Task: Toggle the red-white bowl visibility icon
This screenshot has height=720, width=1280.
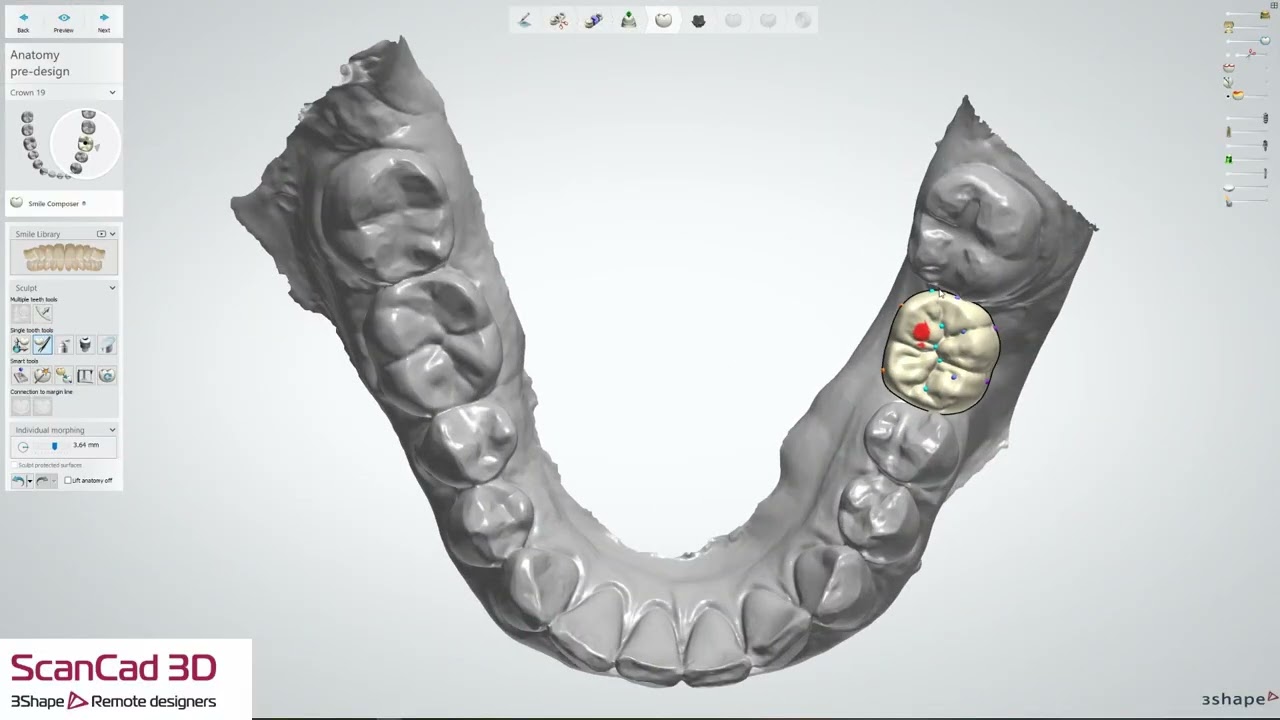Action: coord(1229,68)
